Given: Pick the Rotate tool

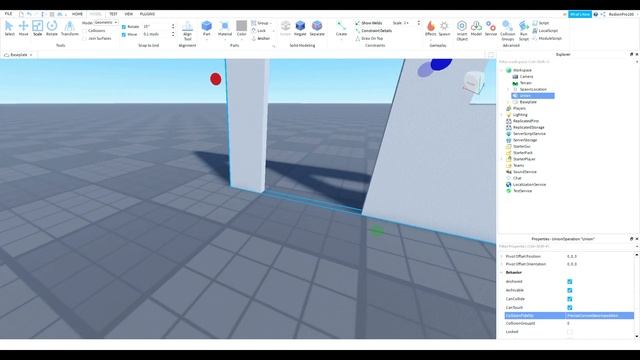Looking at the screenshot, I should click(52, 29).
